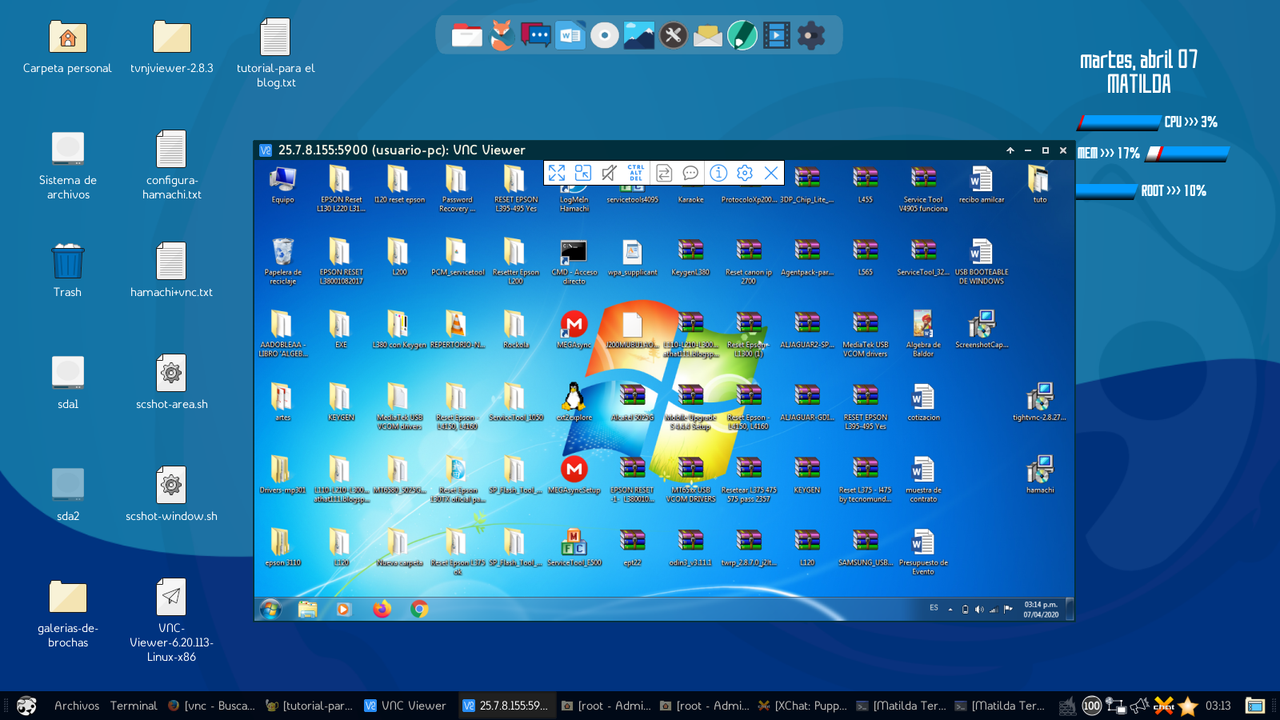
Task: Switch to [vnc - Busca... taskbar window
Action: click(x=211, y=706)
